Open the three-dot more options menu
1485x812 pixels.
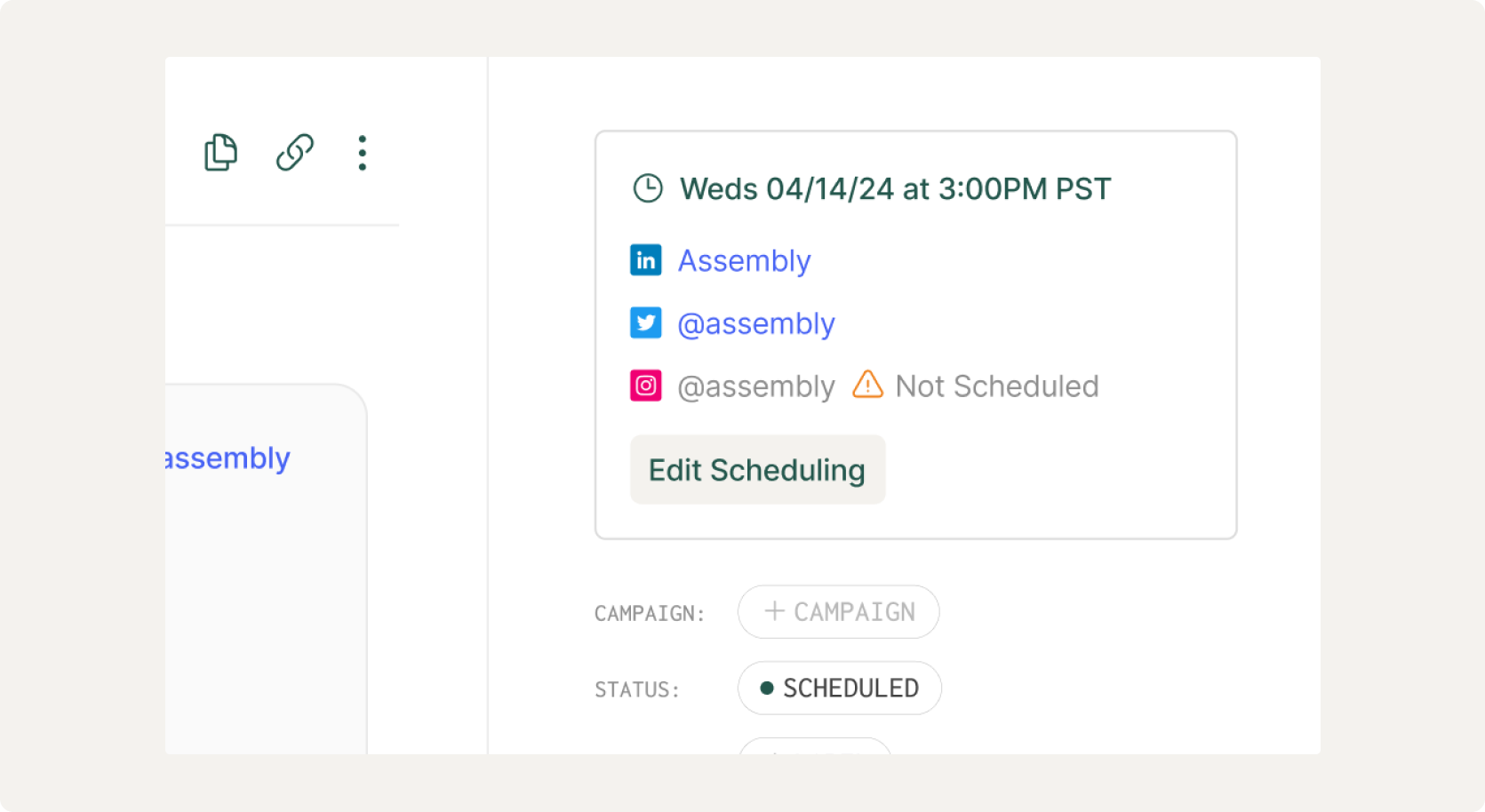coord(362,153)
